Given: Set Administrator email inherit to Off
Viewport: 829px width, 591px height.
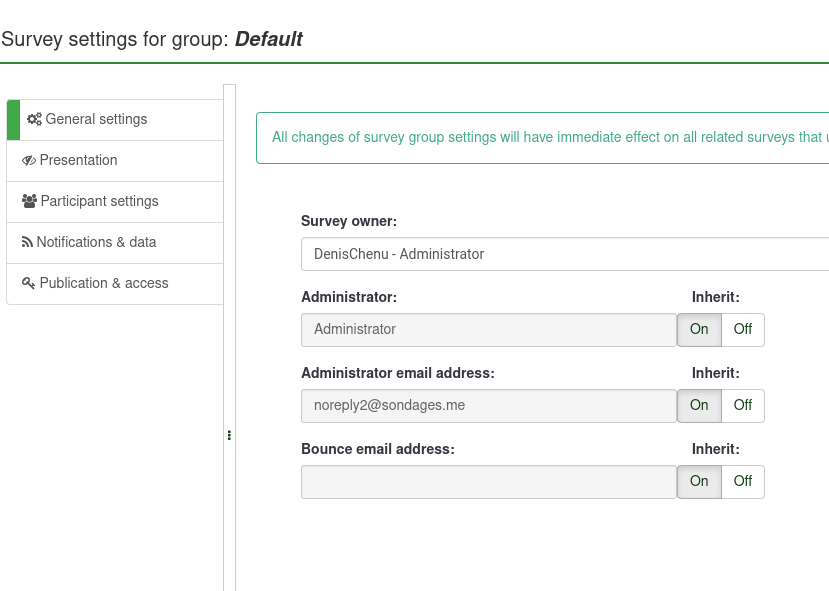Looking at the screenshot, I should pyautogui.click(x=742, y=406).
